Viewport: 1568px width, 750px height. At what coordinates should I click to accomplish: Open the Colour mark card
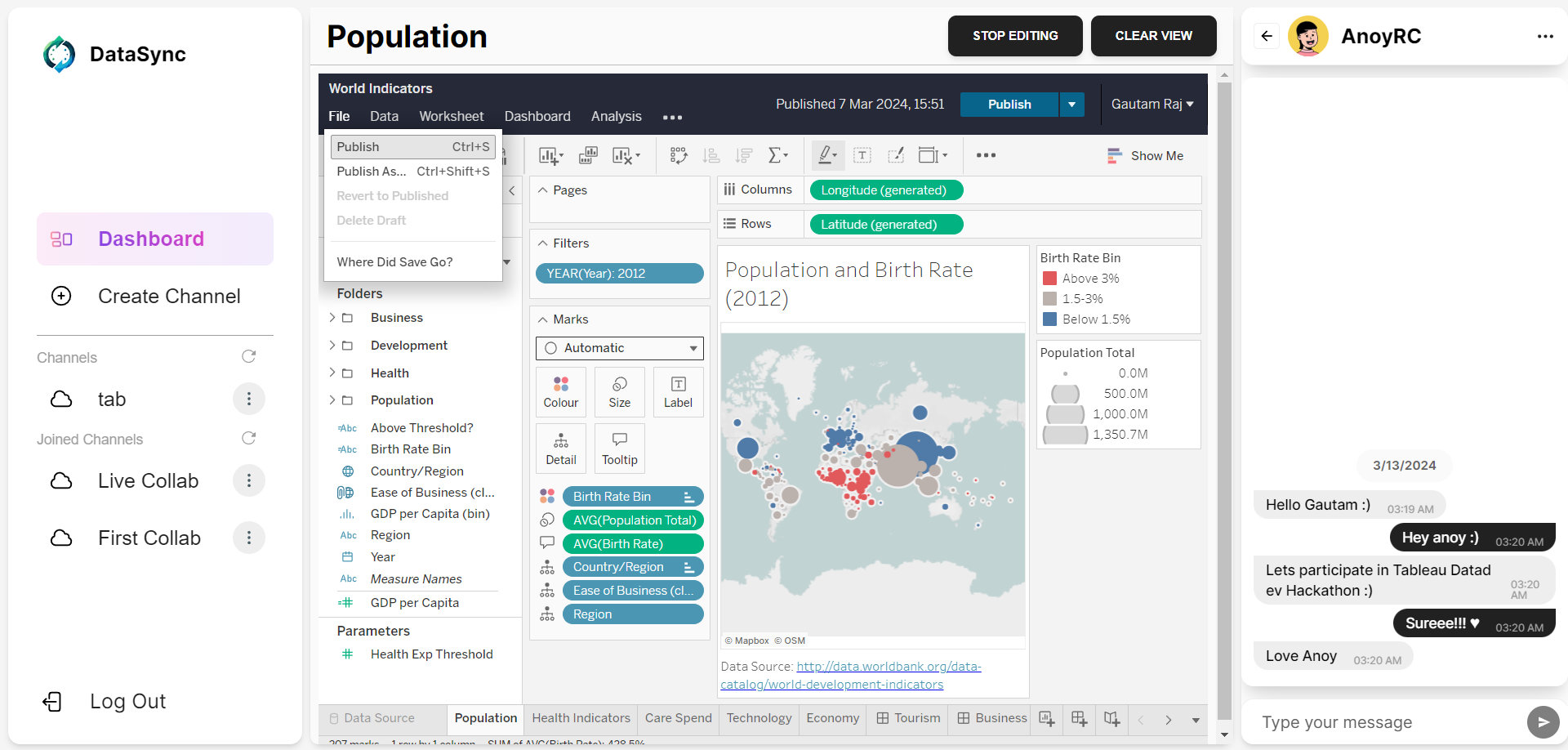pyautogui.click(x=561, y=392)
